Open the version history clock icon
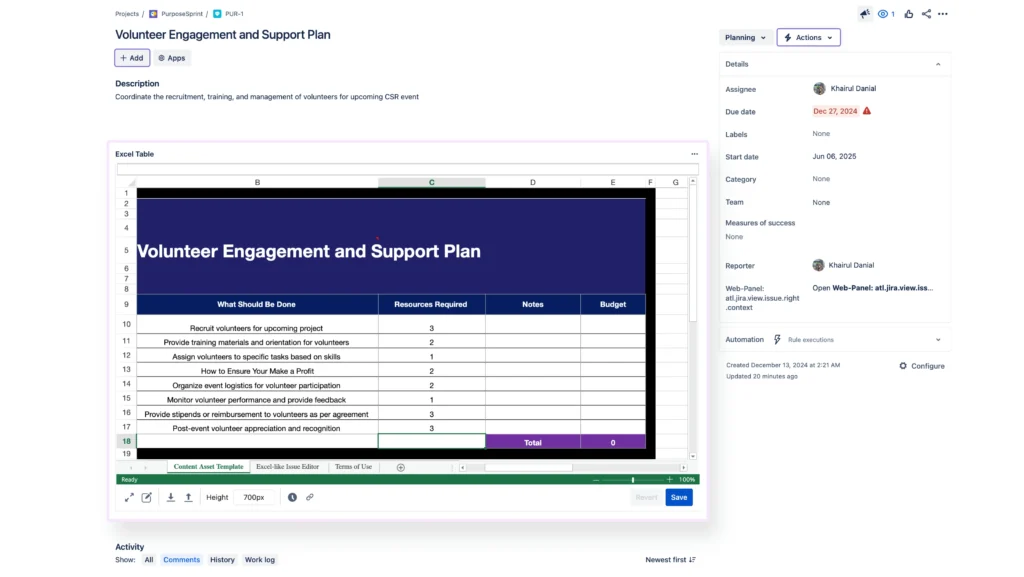 (292, 497)
